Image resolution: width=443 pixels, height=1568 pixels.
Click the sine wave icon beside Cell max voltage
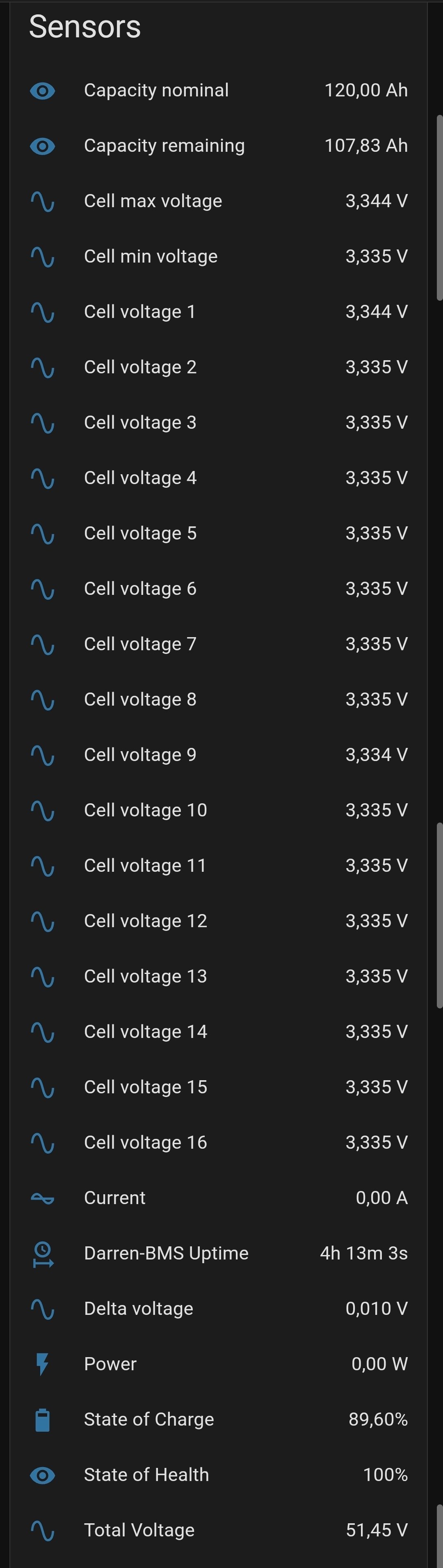coord(43,202)
